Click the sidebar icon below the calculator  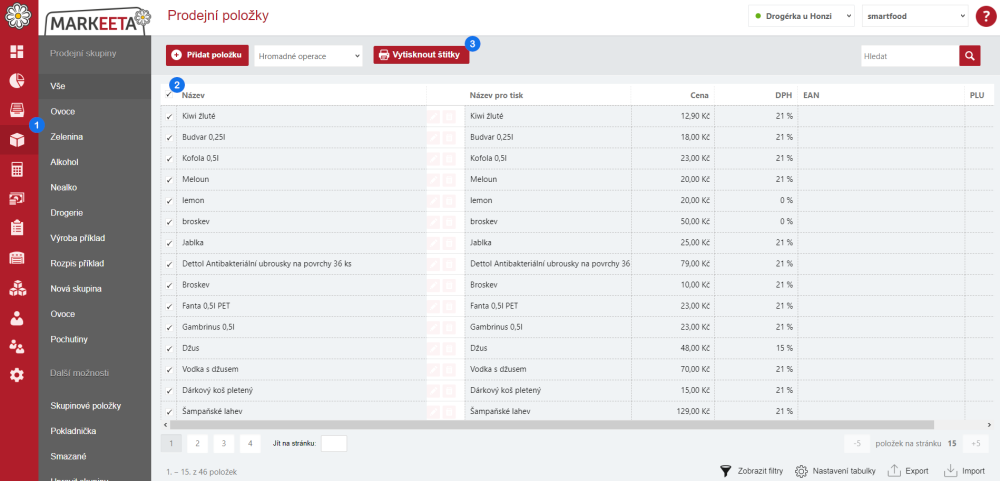(17, 199)
